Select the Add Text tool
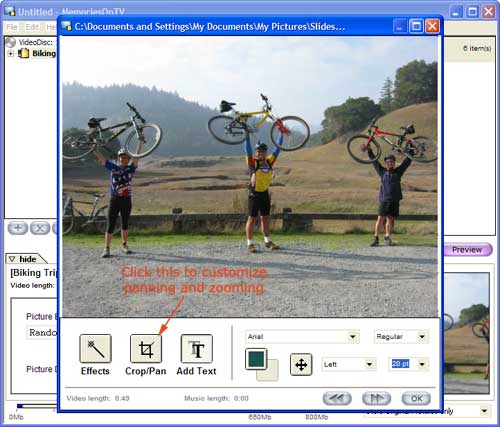The height and width of the screenshot is (427, 500). pos(196,348)
